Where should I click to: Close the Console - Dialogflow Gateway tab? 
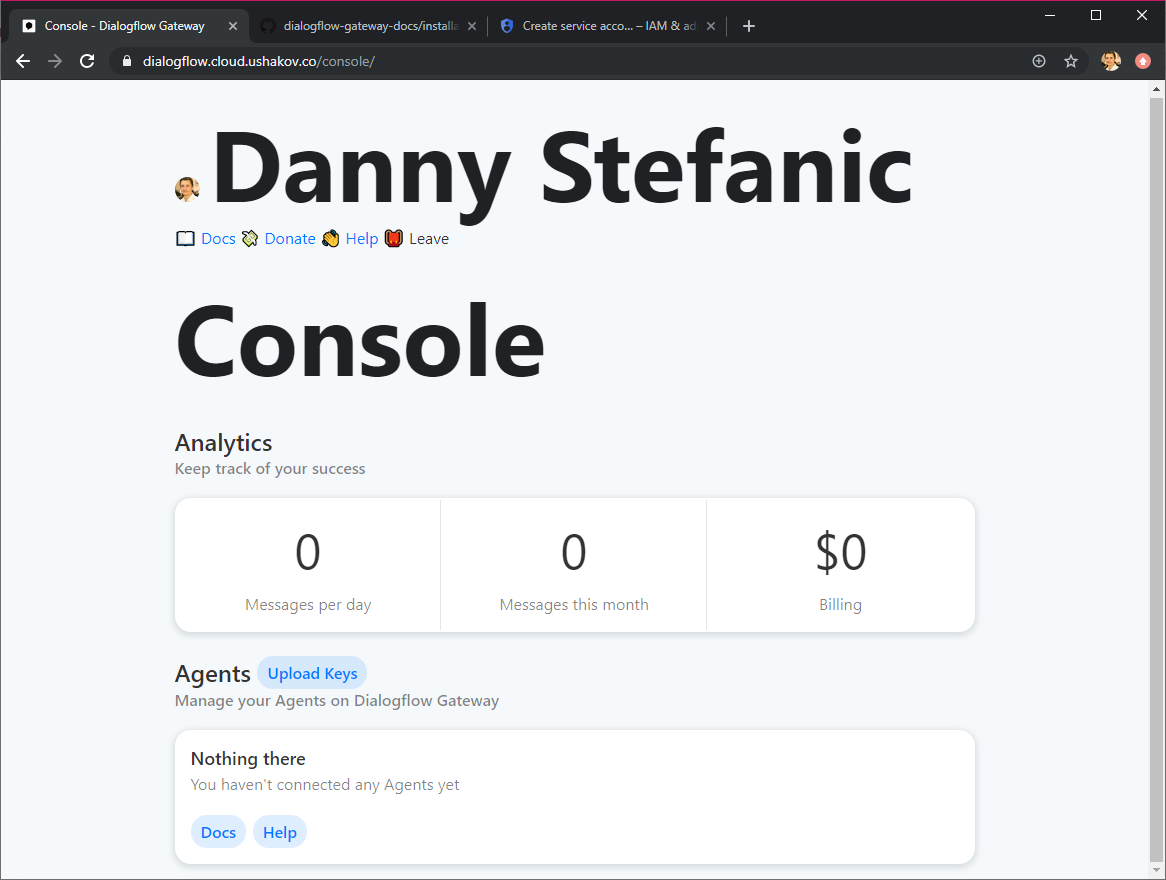[x=233, y=26]
